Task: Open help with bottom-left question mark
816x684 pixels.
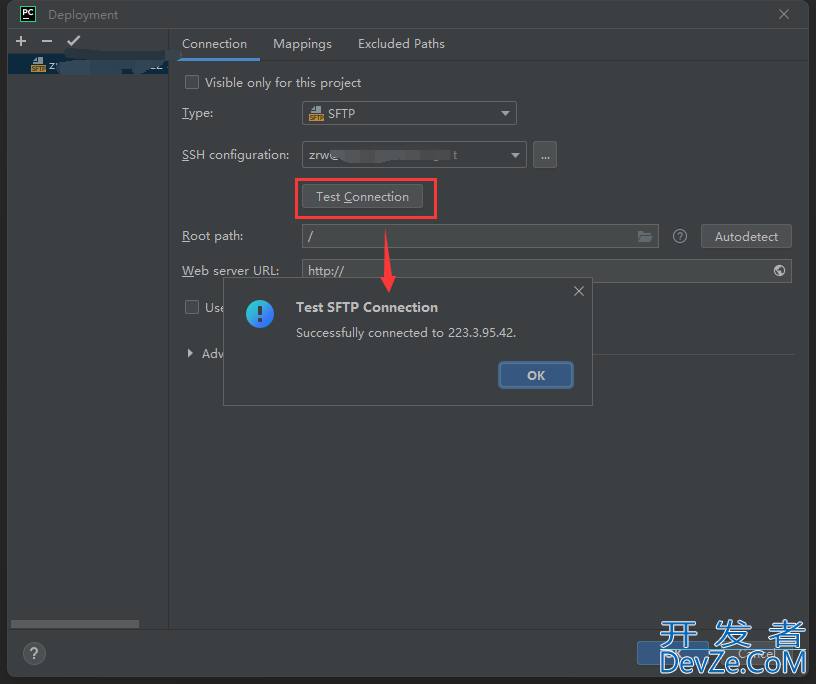Action: (34, 653)
